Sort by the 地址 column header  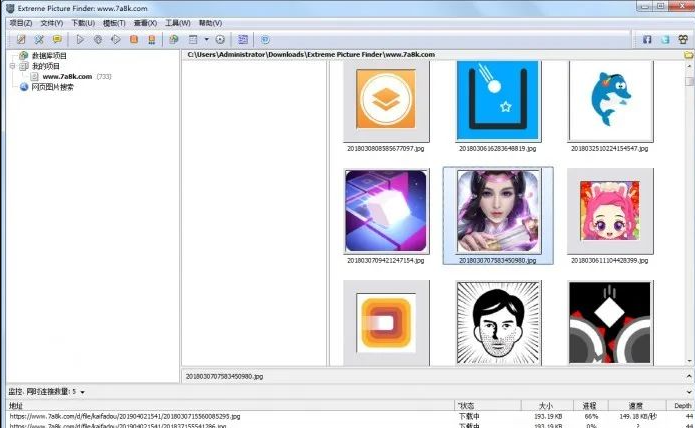coord(231,406)
